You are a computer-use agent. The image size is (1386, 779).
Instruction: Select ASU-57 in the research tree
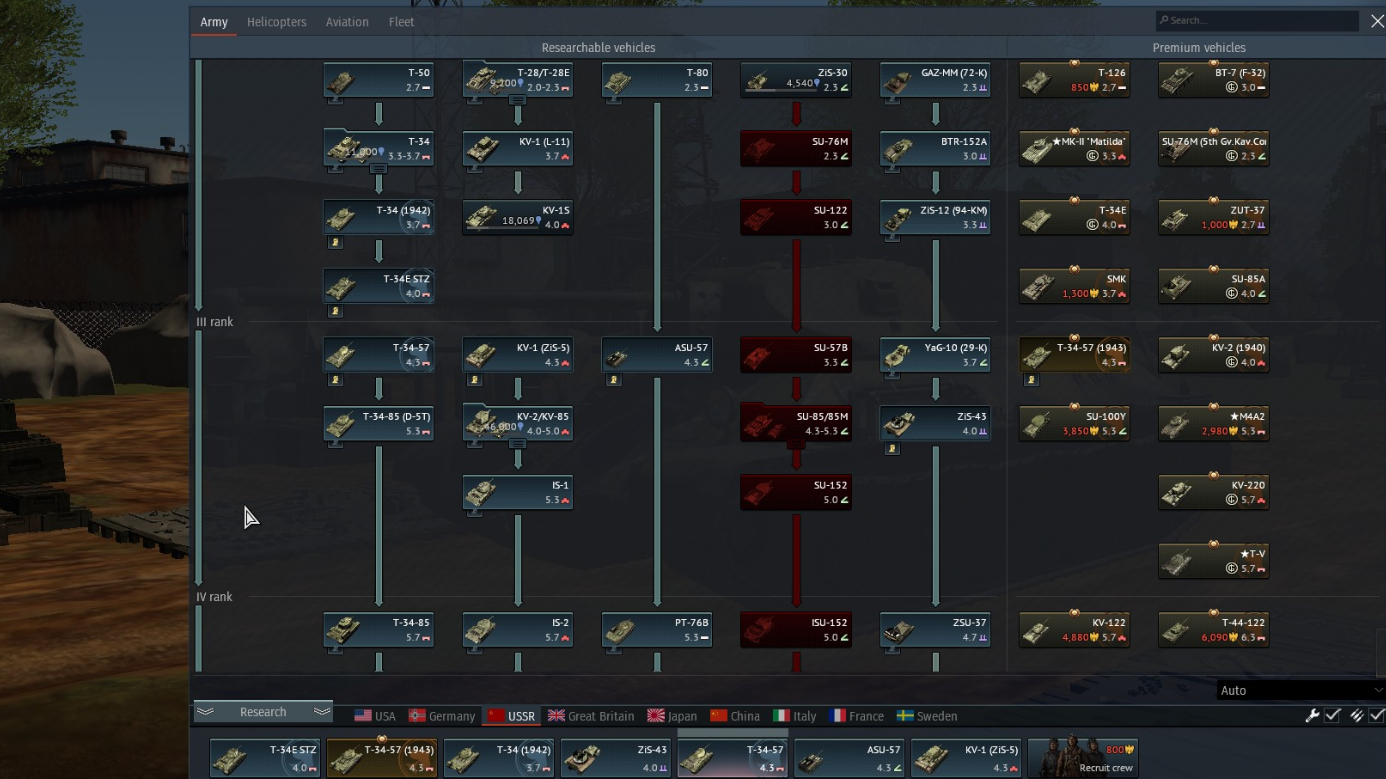pyautogui.click(x=657, y=355)
